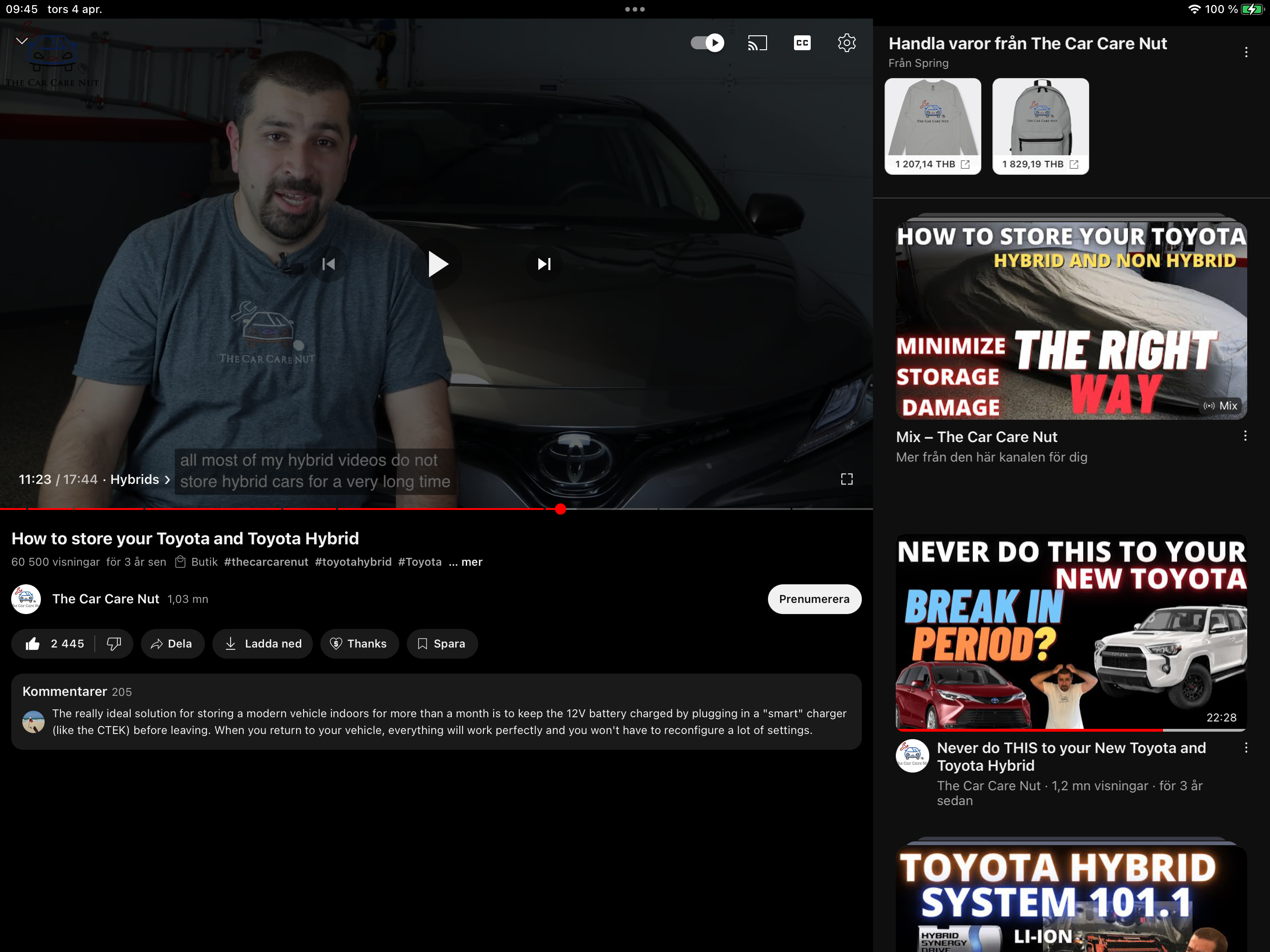Expand description with "...mer"
Screen dimensions: 1270x952
pyautogui.click(x=466, y=562)
